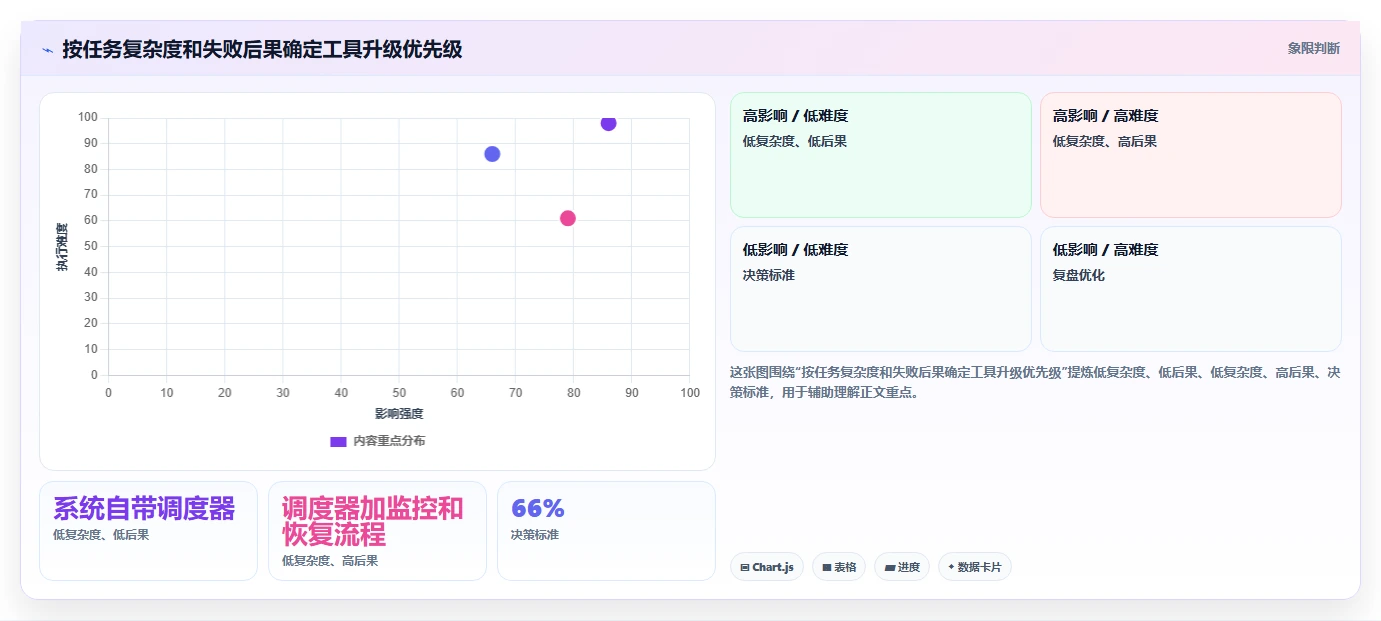Select the pink data point on the scatter chart
The height and width of the screenshot is (621, 1381).
pos(568,218)
